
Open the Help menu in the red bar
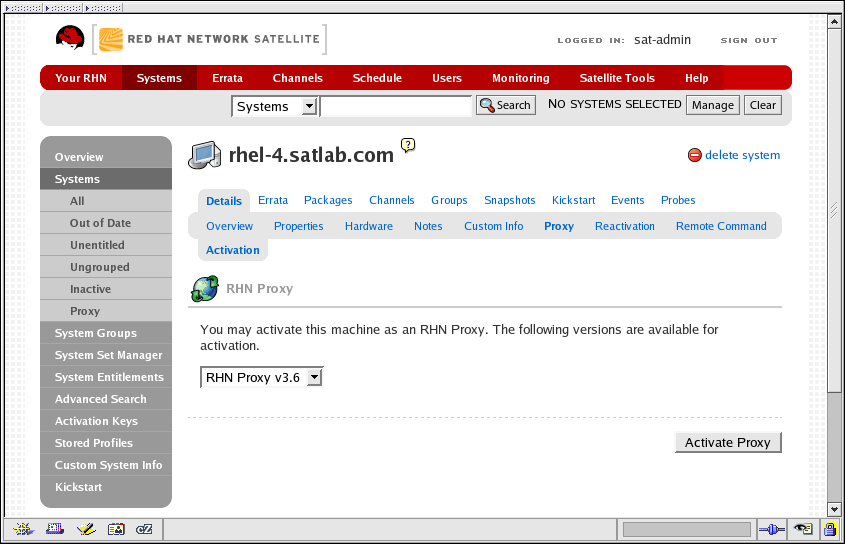(x=696, y=78)
